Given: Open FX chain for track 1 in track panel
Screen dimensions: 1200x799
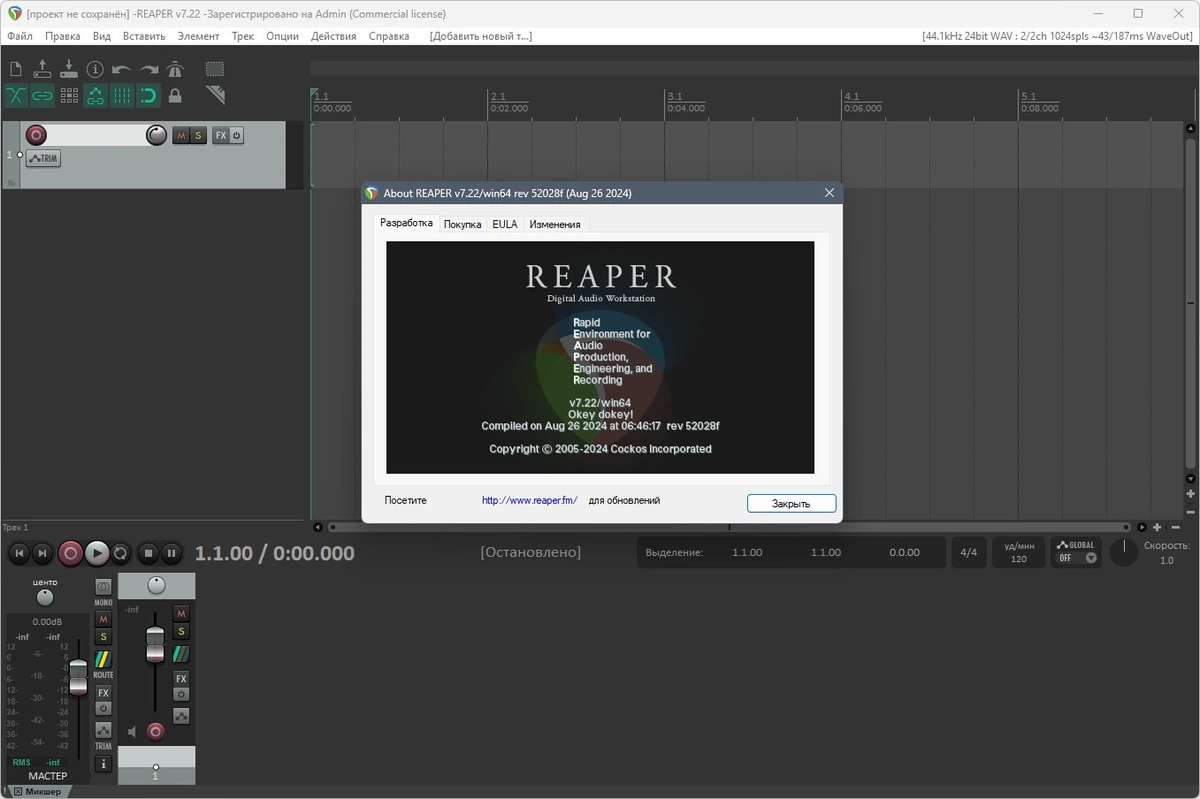Looking at the screenshot, I should [221, 135].
